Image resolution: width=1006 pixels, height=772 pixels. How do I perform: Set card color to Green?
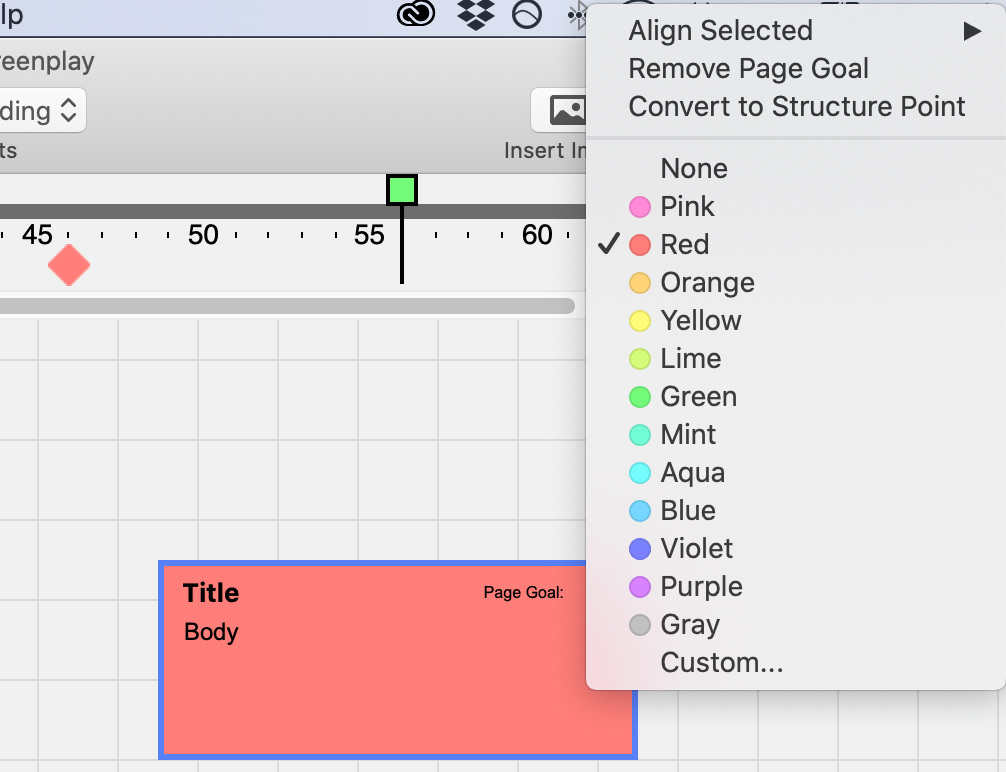698,397
